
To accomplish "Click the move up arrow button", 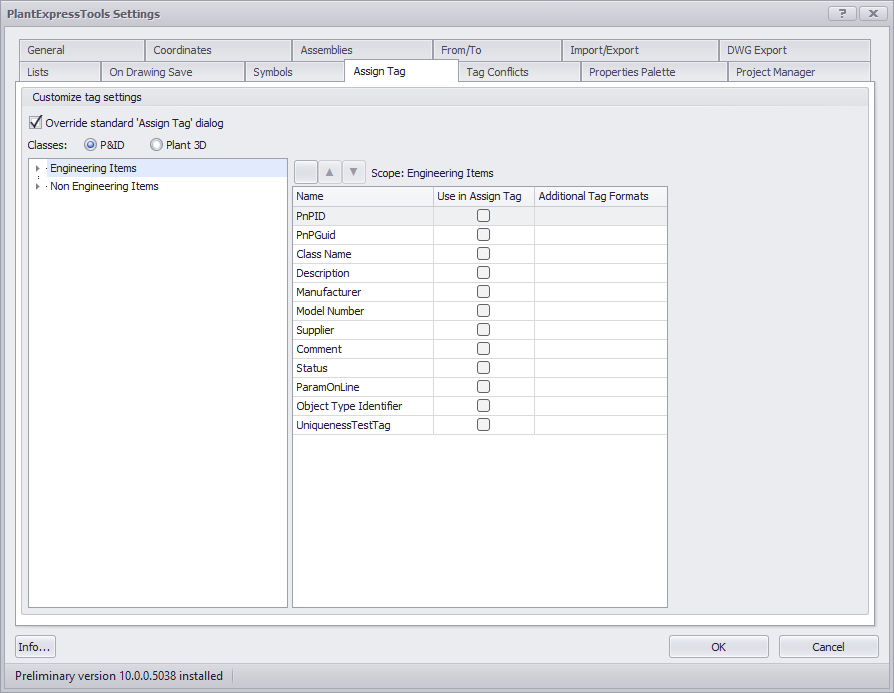I will point(330,172).
